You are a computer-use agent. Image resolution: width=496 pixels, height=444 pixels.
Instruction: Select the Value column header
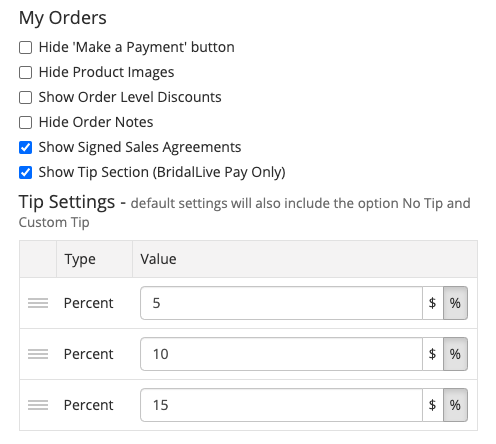click(x=158, y=259)
